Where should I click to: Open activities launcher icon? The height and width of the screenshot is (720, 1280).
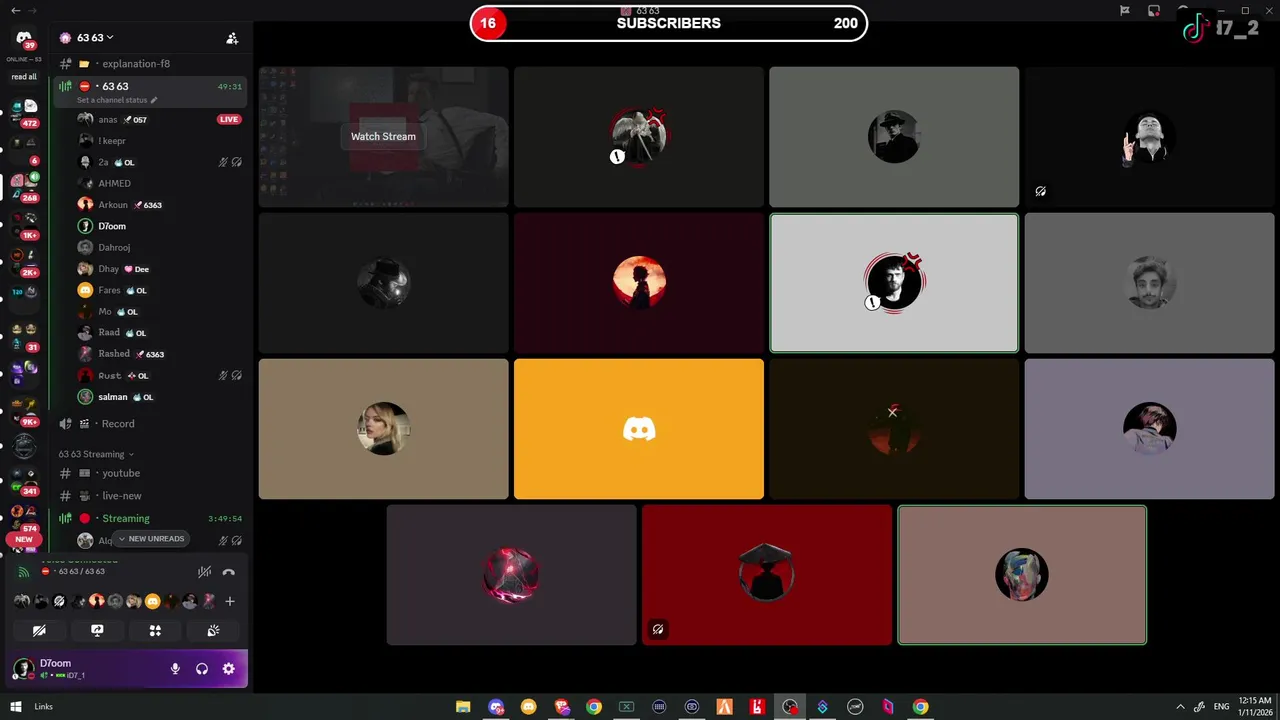(155, 631)
